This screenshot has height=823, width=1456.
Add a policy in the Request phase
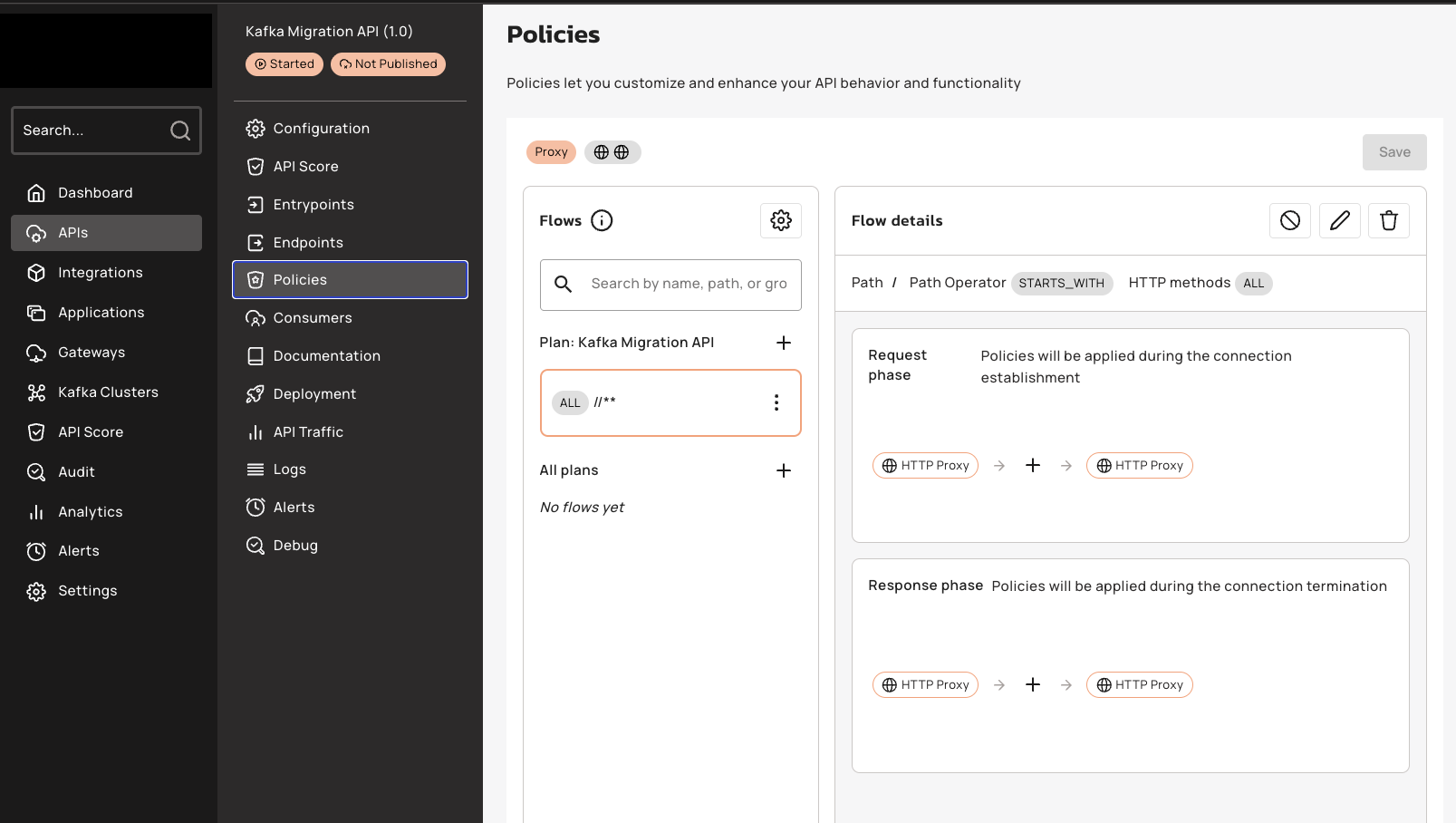[x=1033, y=465]
